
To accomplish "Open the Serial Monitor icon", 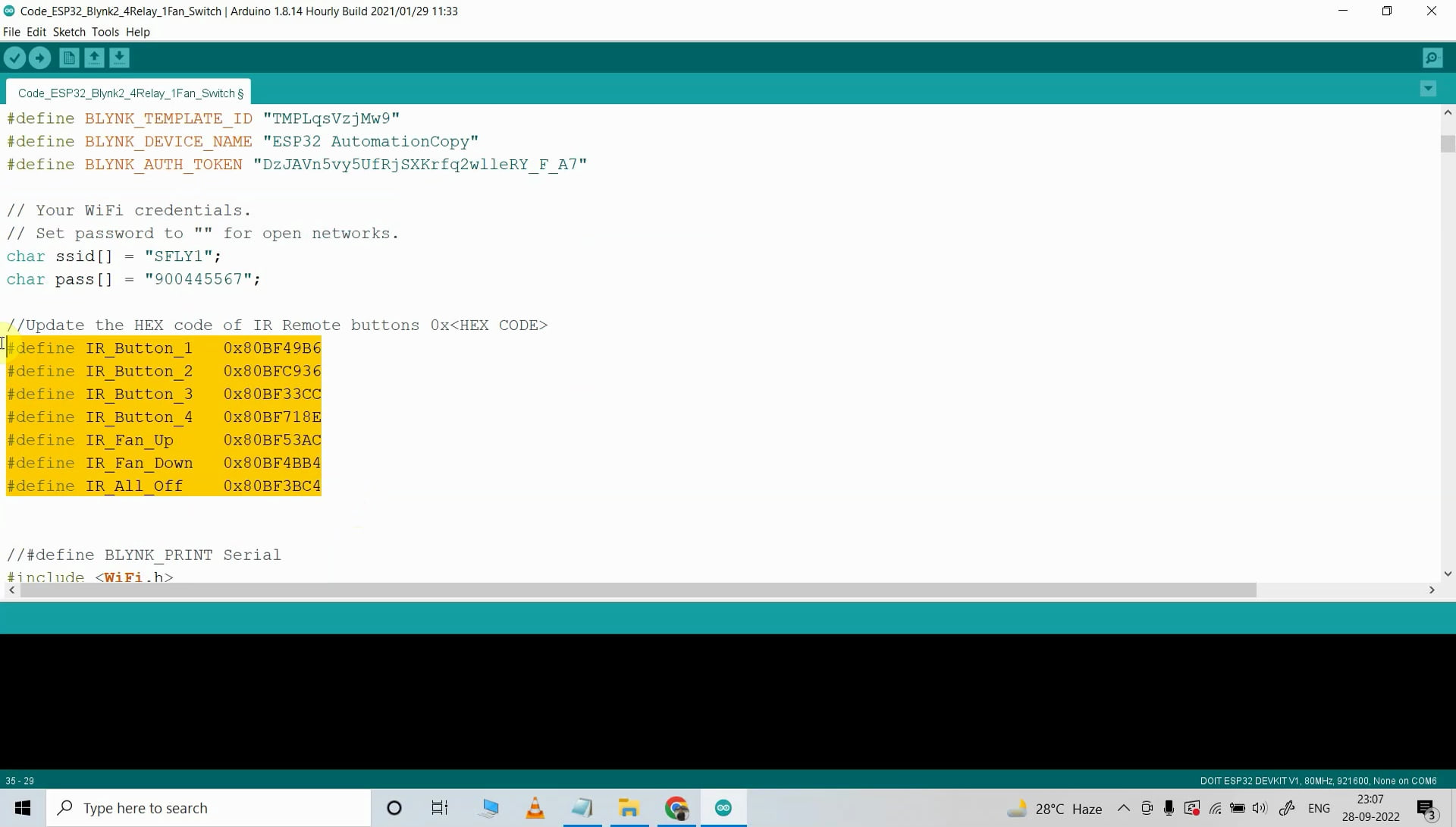I will 1432,58.
